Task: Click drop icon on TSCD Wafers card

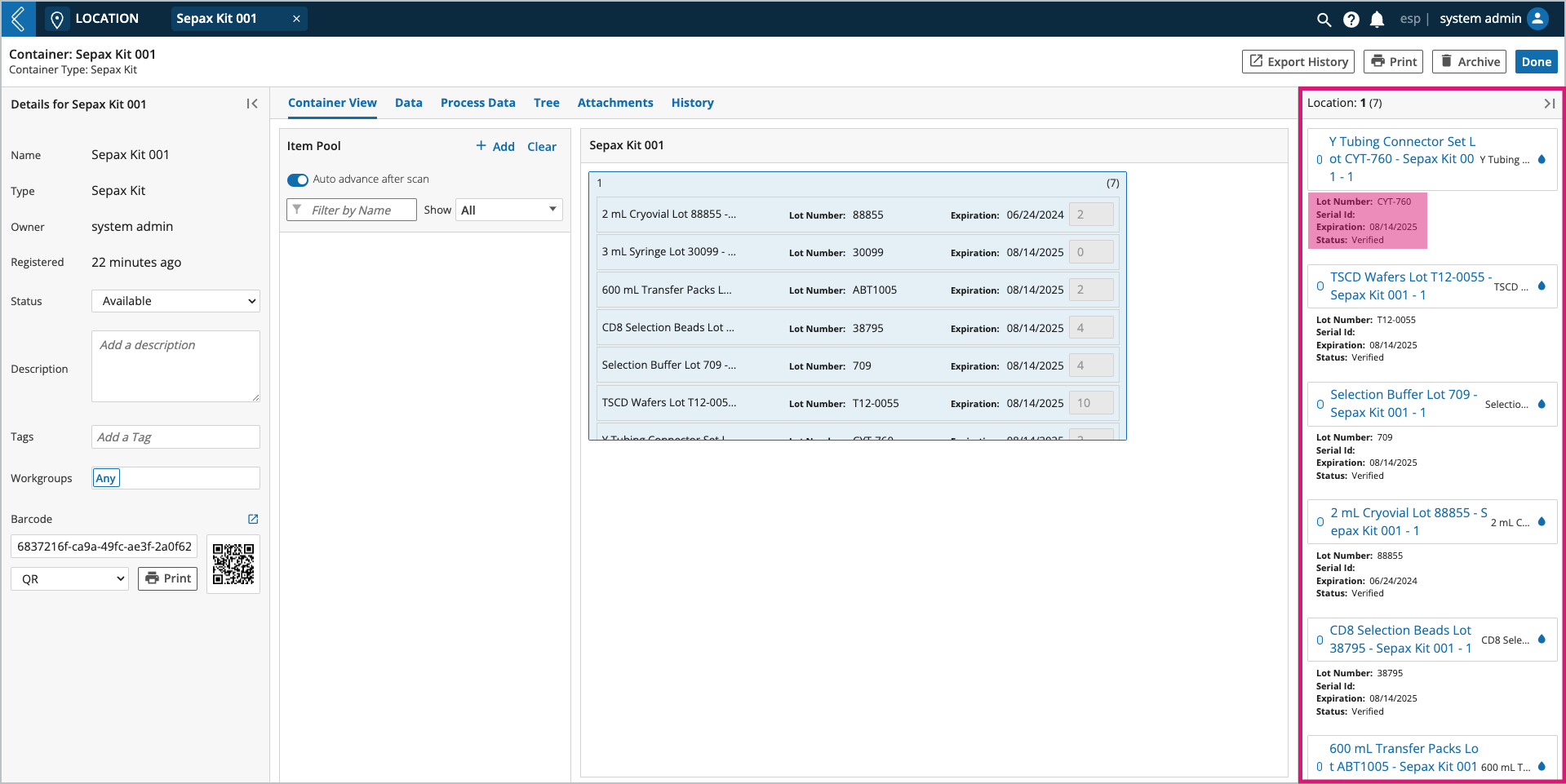Action: pos(1542,286)
